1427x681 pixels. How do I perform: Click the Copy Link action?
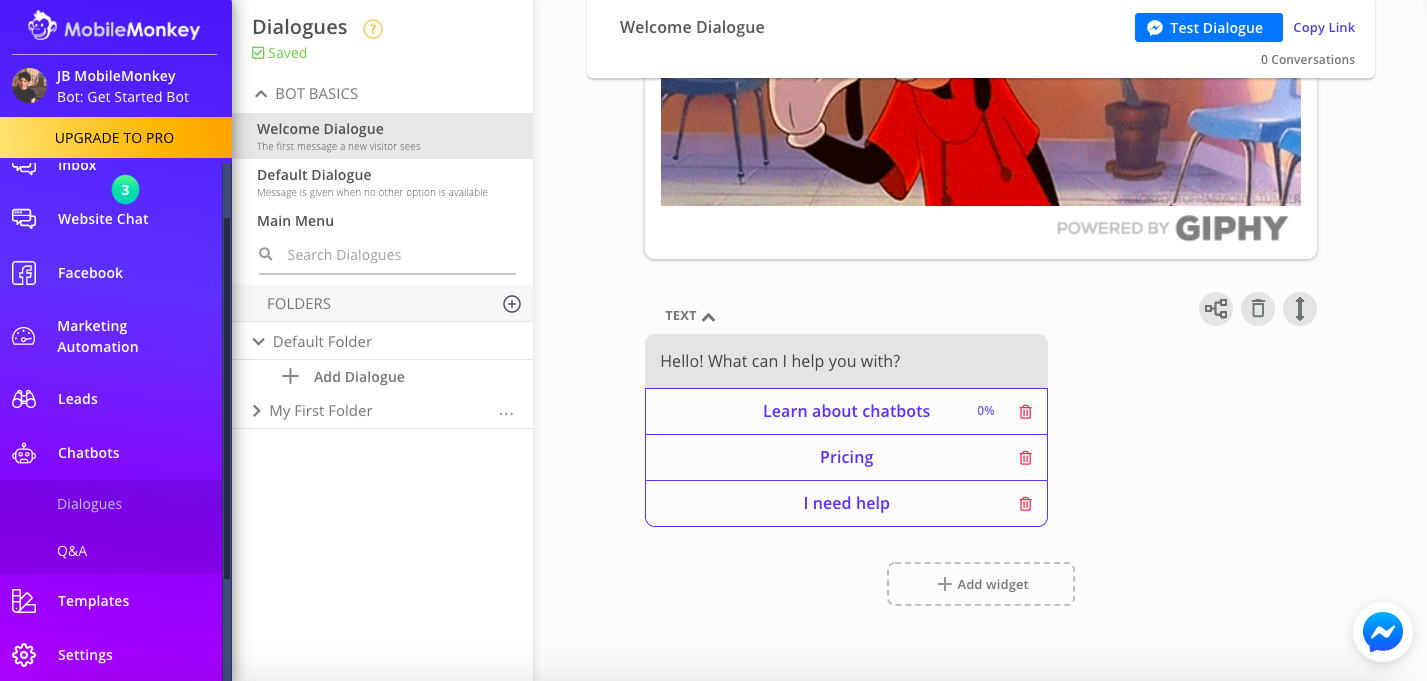pos(1323,27)
